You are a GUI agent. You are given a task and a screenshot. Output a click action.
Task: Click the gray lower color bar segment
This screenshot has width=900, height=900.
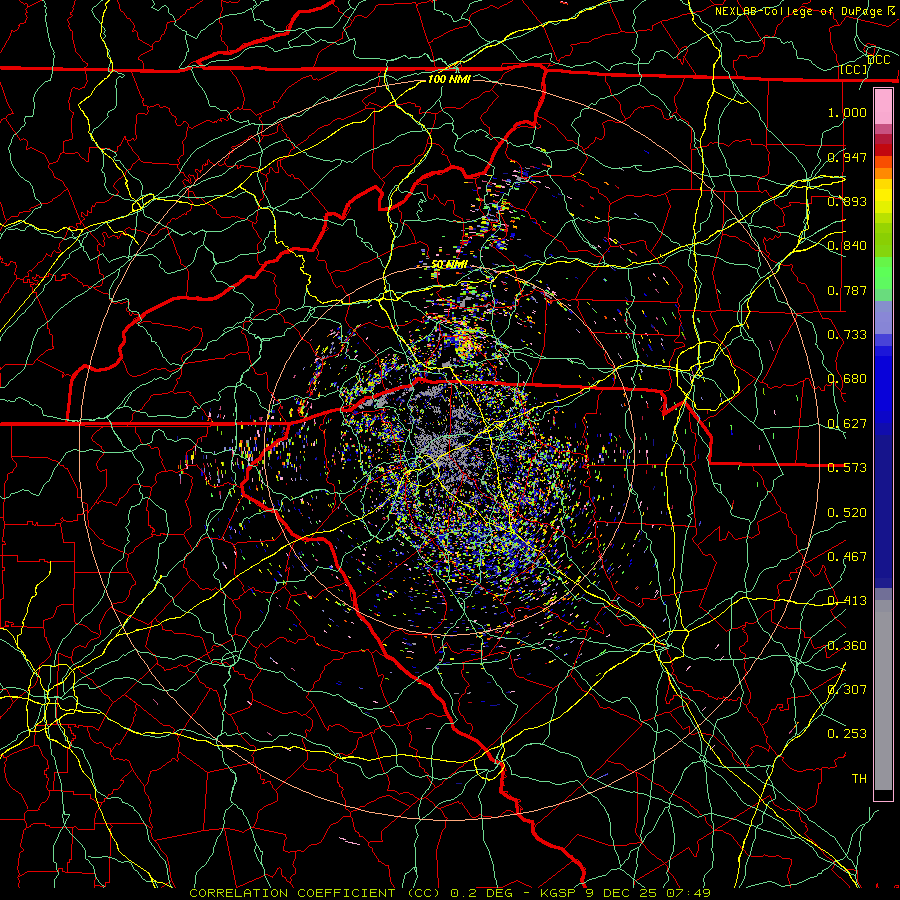pos(883,695)
